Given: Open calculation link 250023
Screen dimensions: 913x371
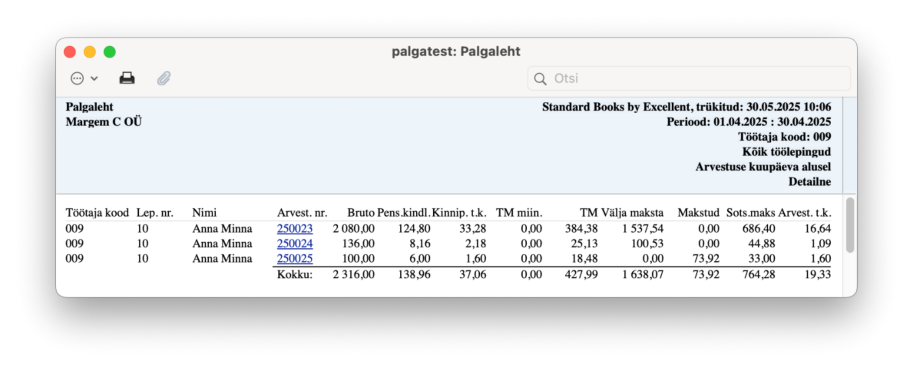Looking at the screenshot, I should click(295, 229).
